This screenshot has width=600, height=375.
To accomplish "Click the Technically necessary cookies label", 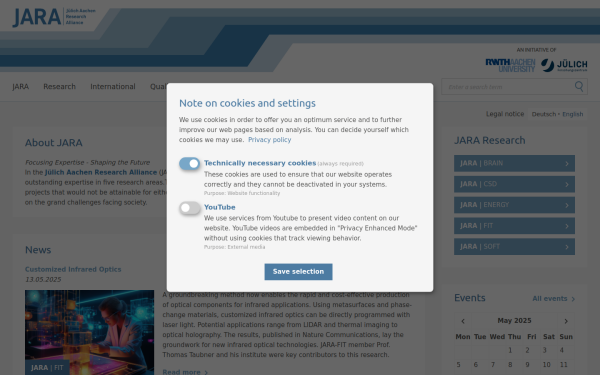I will point(260,163).
